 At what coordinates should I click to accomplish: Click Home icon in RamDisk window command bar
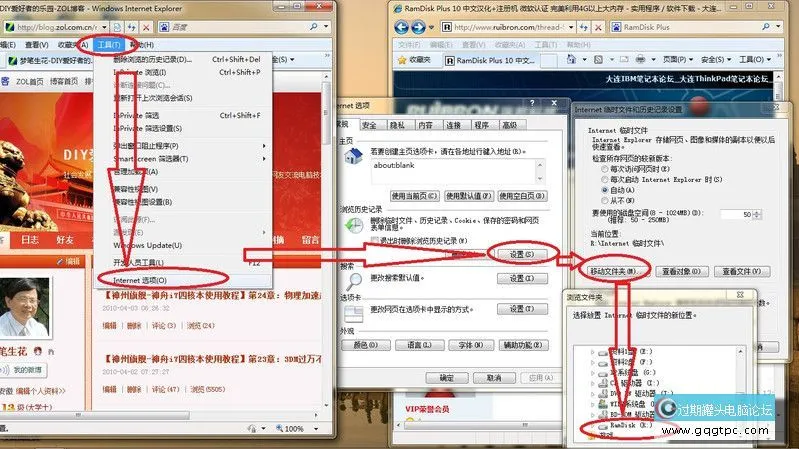click(x=571, y=60)
